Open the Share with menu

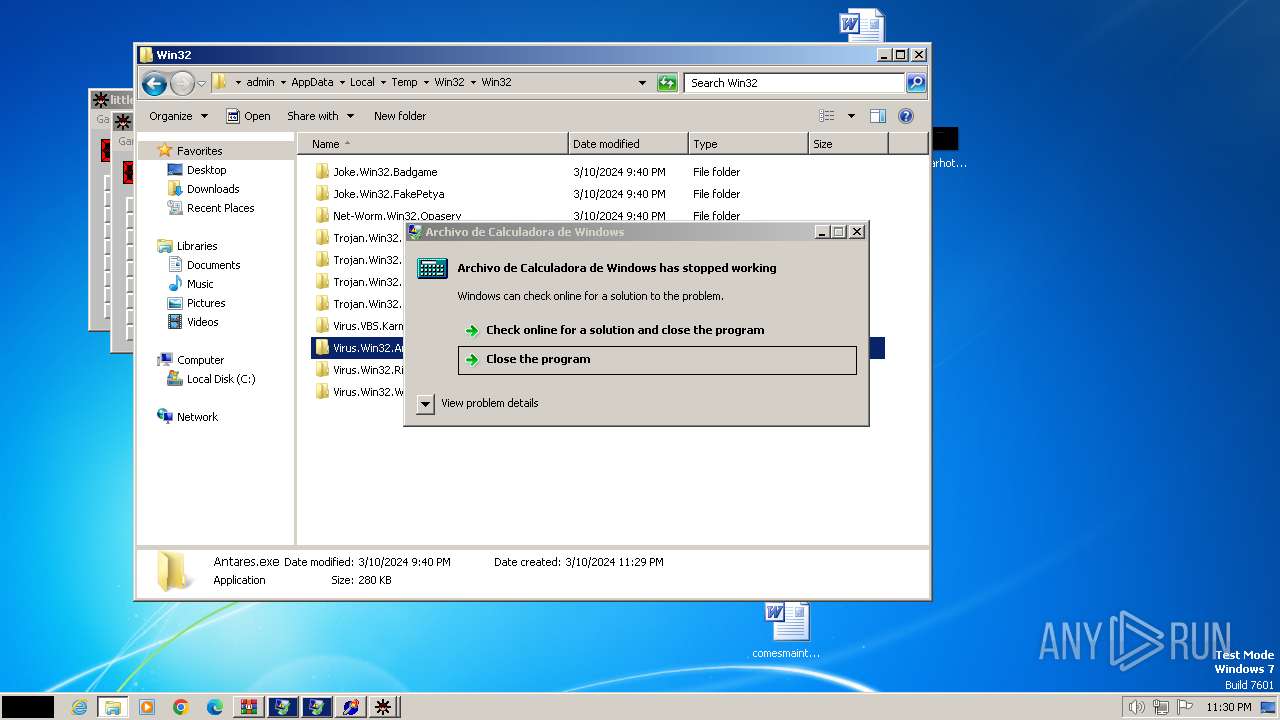point(320,116)
